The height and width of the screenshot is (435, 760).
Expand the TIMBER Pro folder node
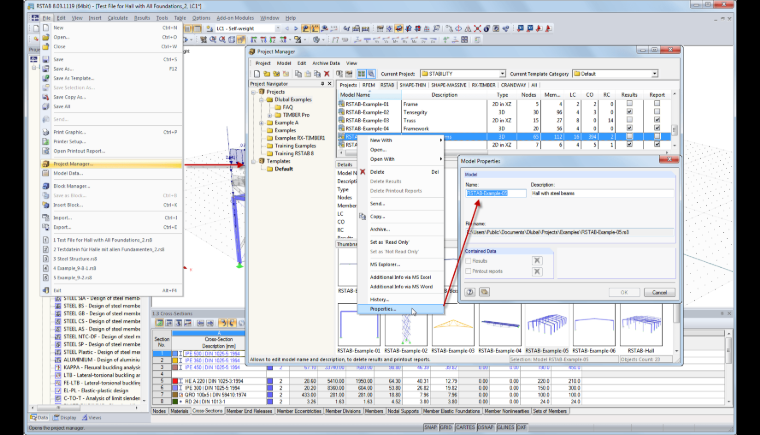pos(270,115)
